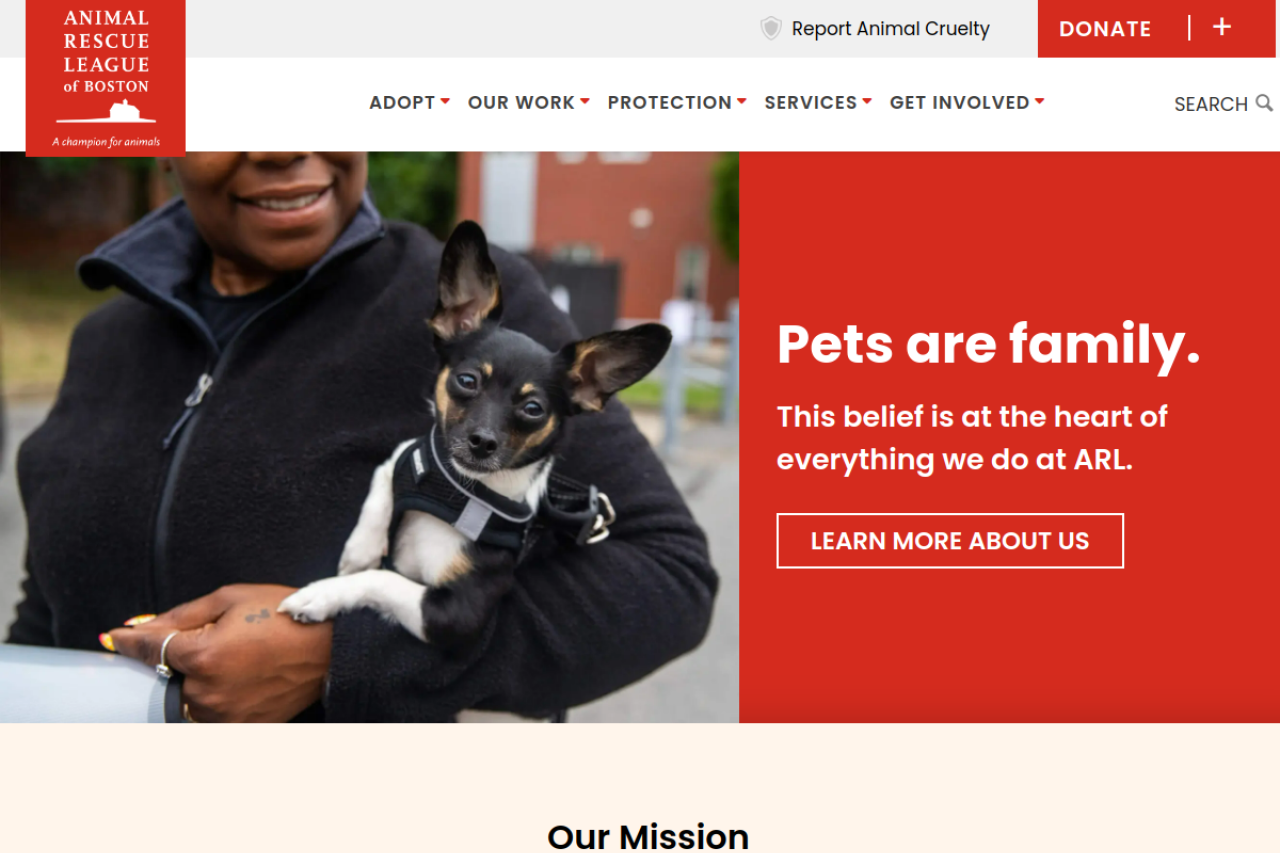
Task: Expand the Our Work dropdown arrow
Action: (x=585, y=101)
